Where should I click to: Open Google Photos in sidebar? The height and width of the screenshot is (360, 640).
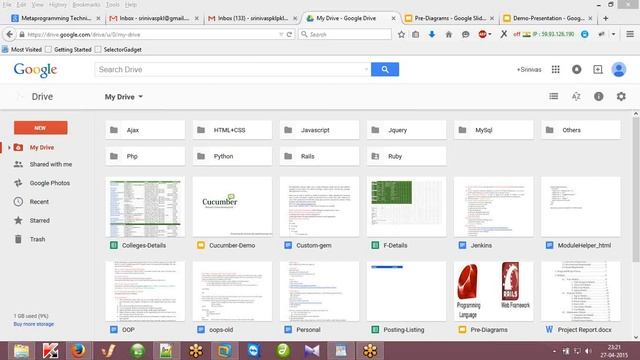coord(49,183)
